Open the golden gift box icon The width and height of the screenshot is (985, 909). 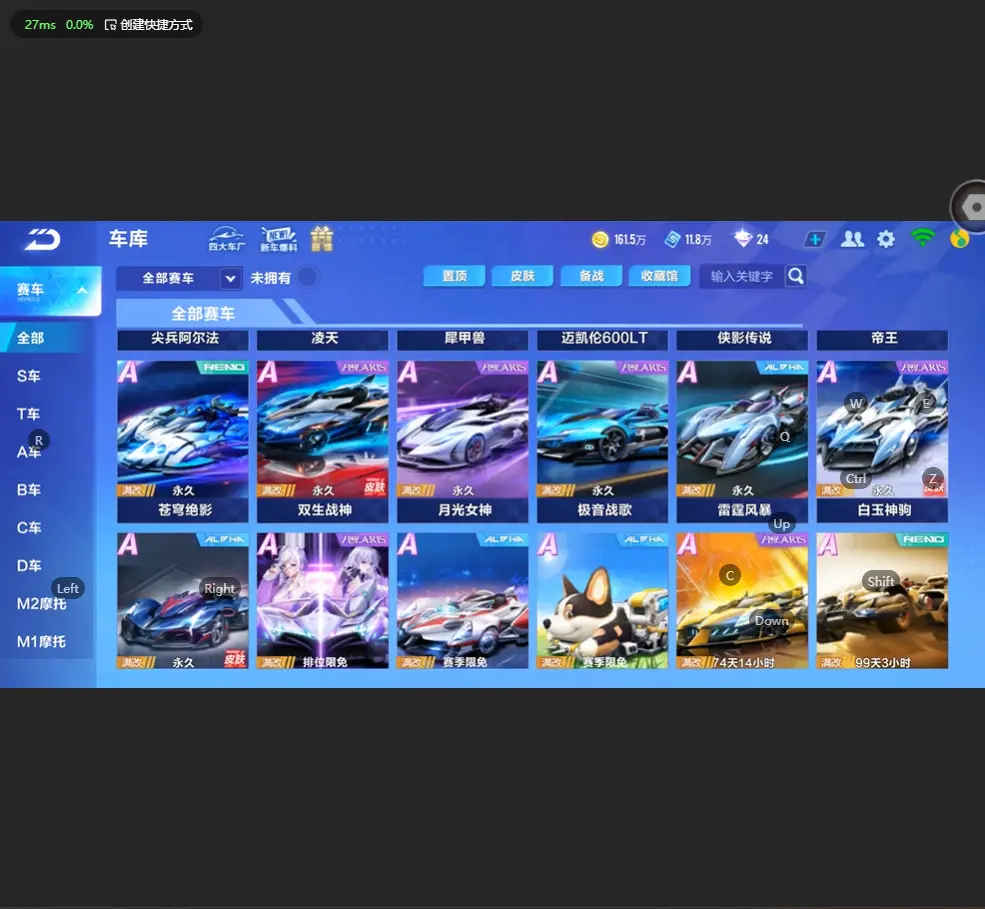(x=322, y=239)
